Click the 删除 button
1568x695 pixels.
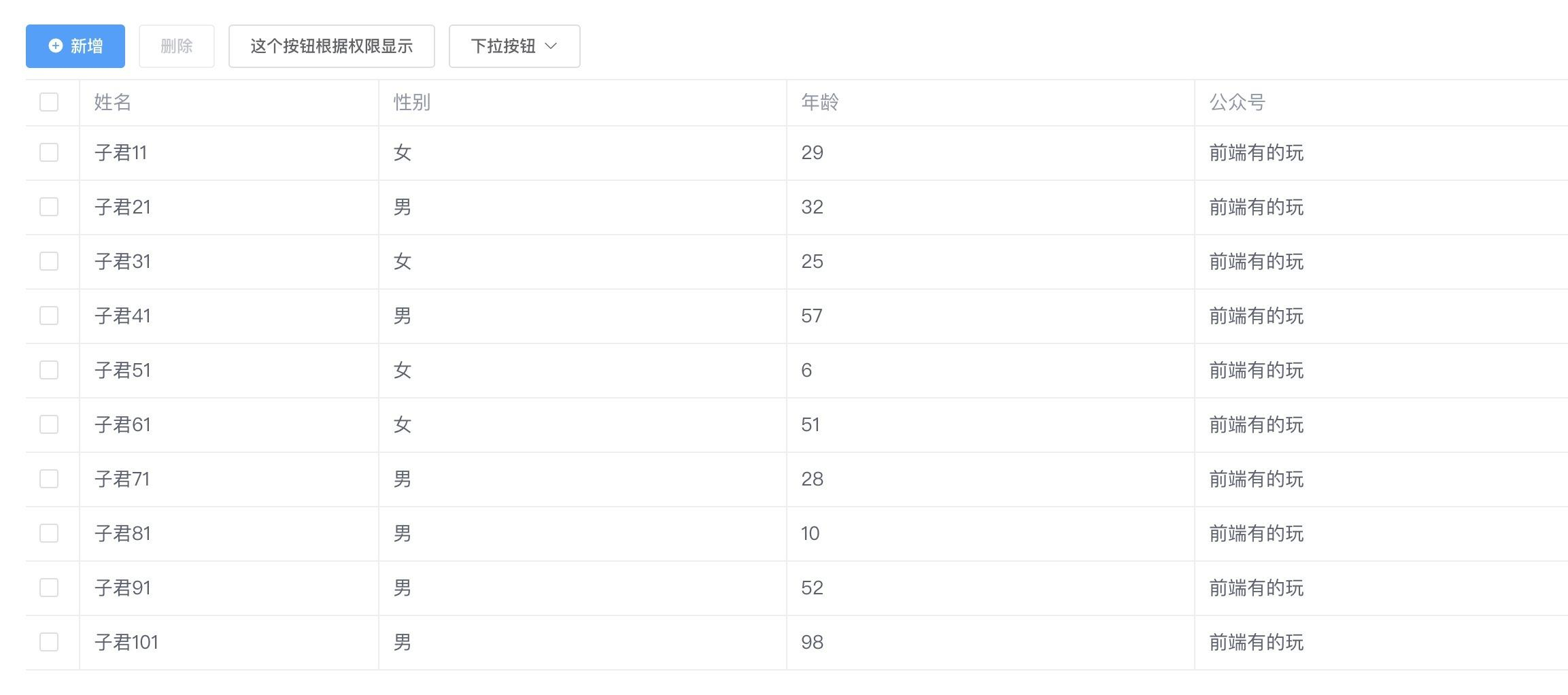(176, 46)
